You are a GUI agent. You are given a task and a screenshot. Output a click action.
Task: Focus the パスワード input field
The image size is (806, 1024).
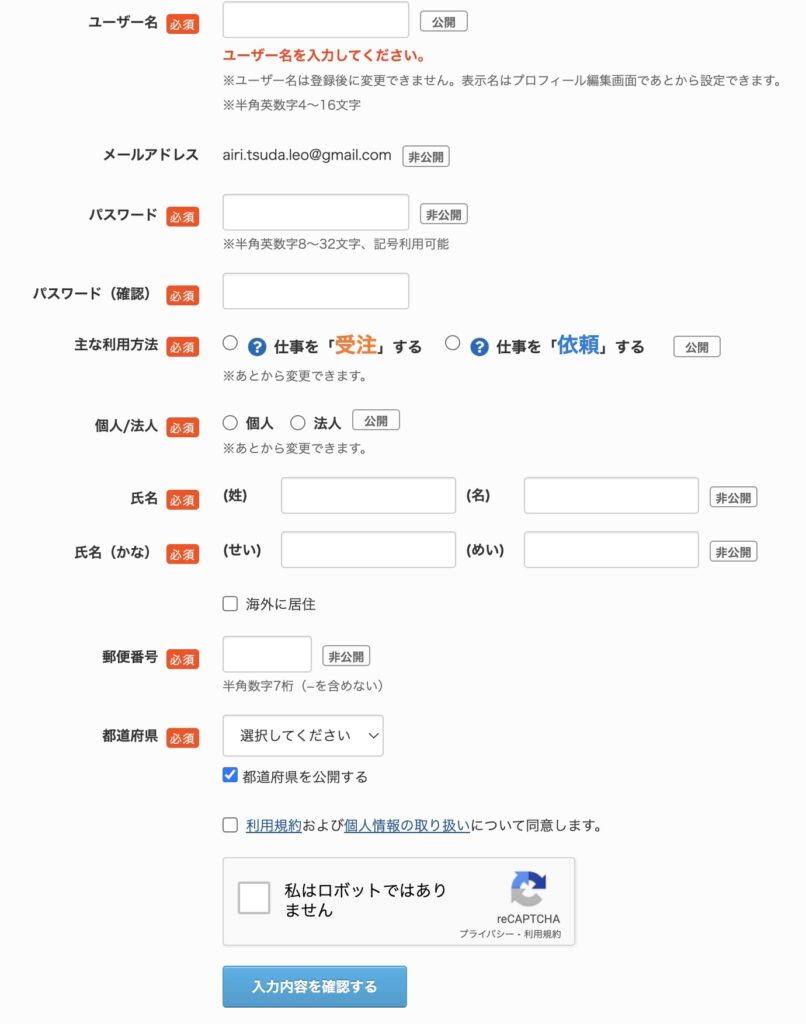pos(315,213)
